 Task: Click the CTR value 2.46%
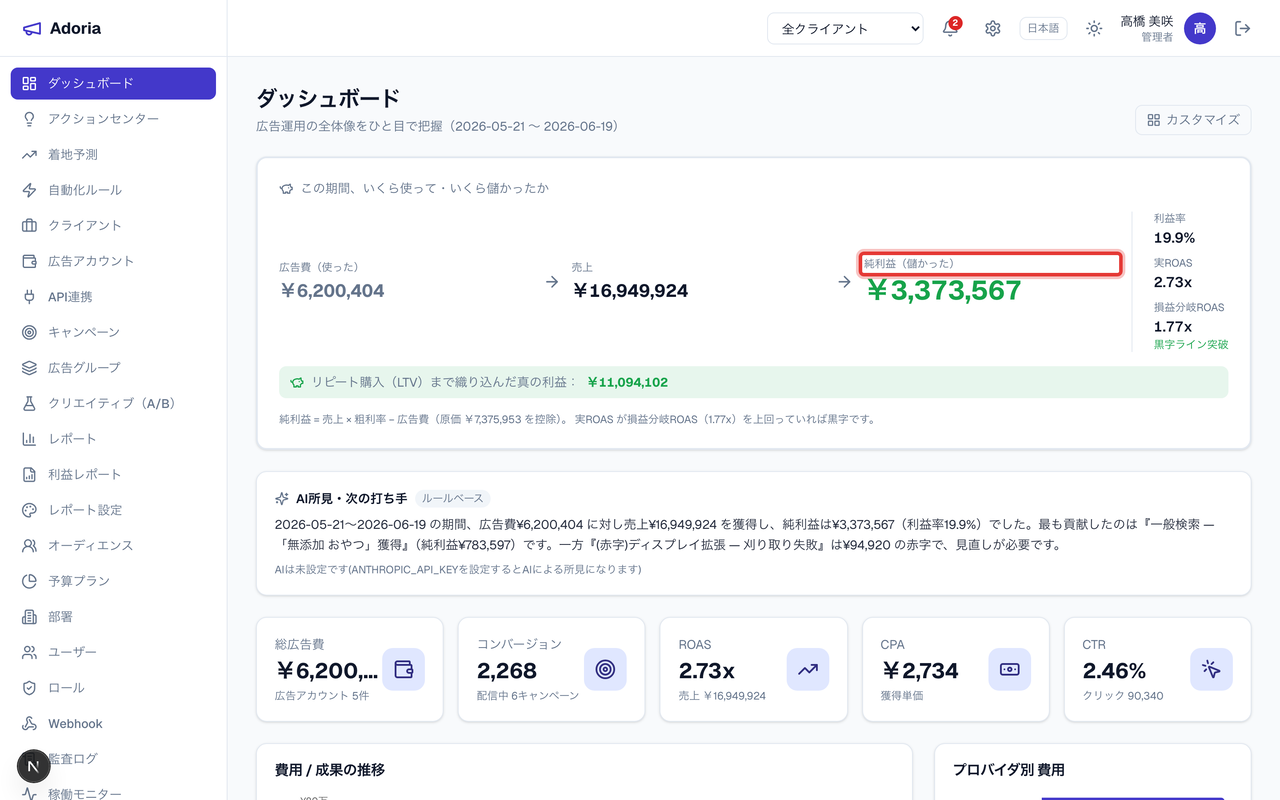tap(1114, 670)
